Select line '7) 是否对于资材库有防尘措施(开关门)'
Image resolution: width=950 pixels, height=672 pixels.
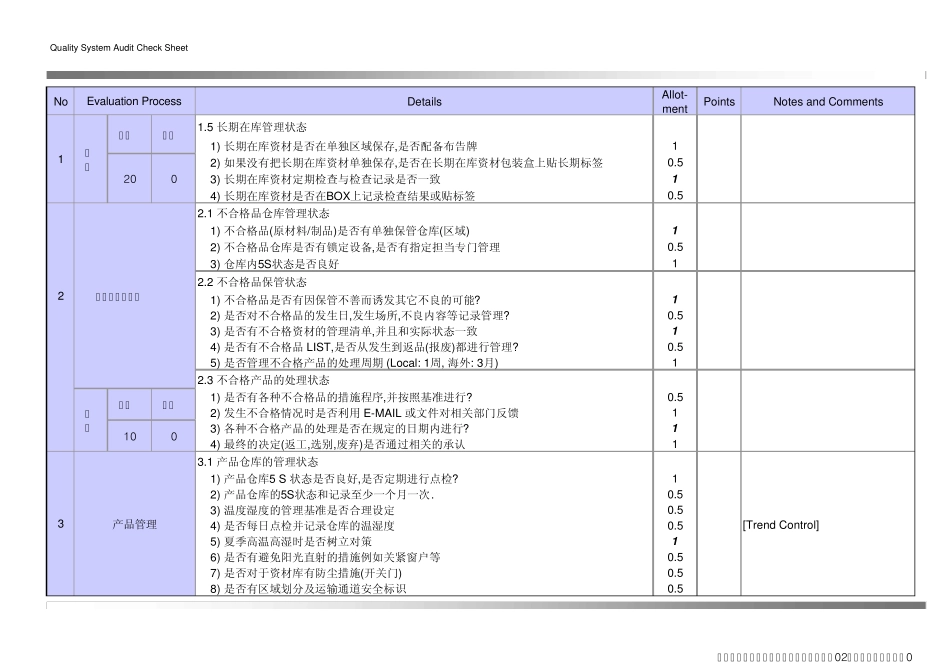click(306, 573)
